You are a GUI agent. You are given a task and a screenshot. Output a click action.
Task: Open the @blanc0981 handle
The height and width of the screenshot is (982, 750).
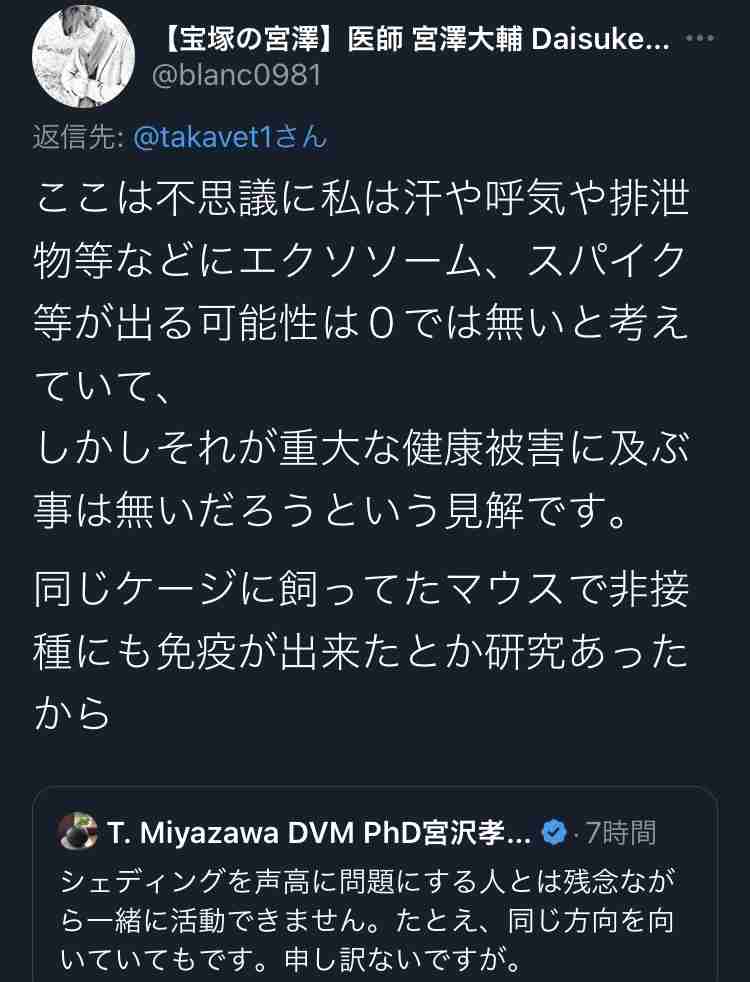click(236, 76)
